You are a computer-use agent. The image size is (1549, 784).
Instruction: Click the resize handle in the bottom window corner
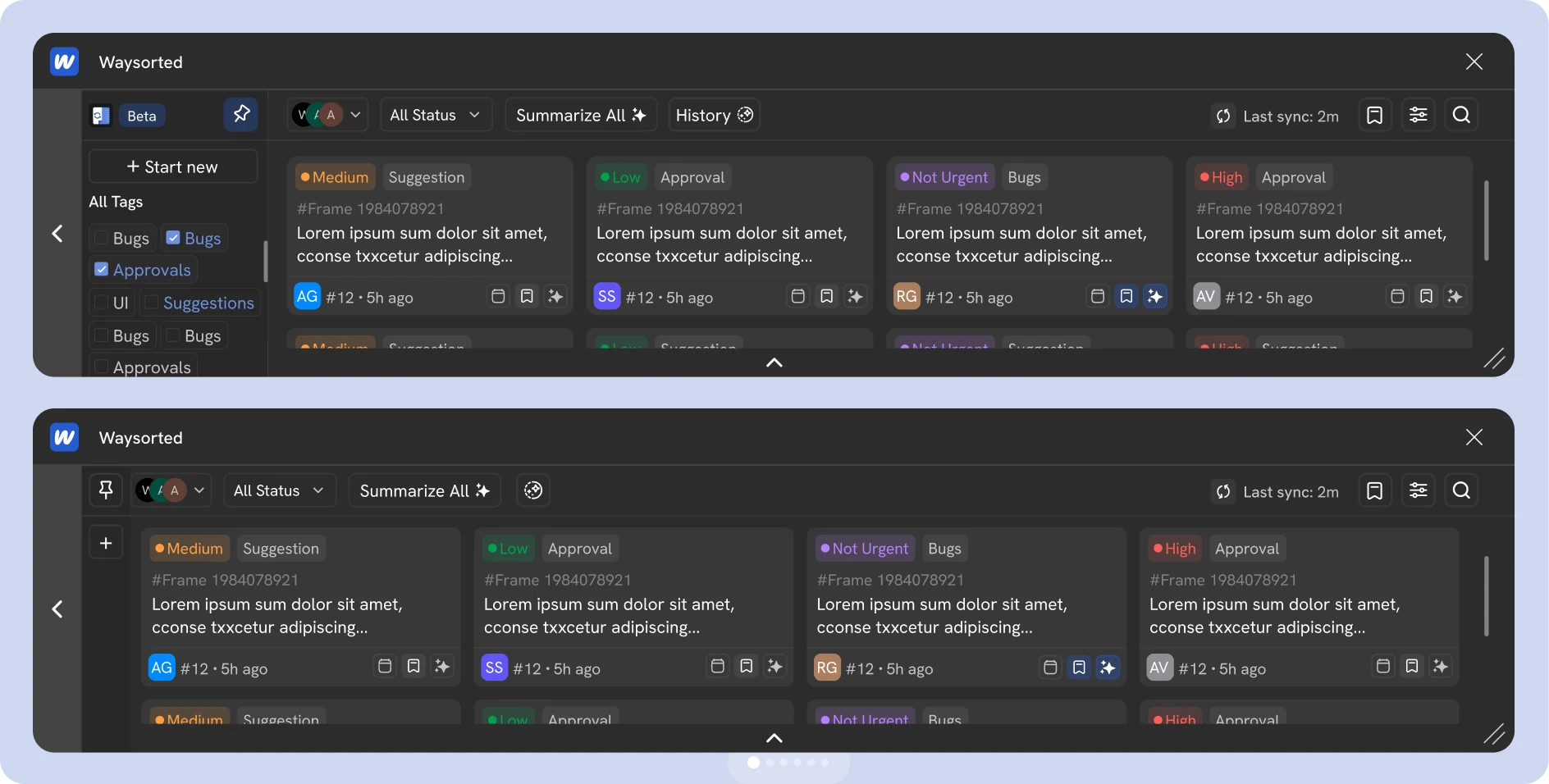click(x=1494, y=734)
